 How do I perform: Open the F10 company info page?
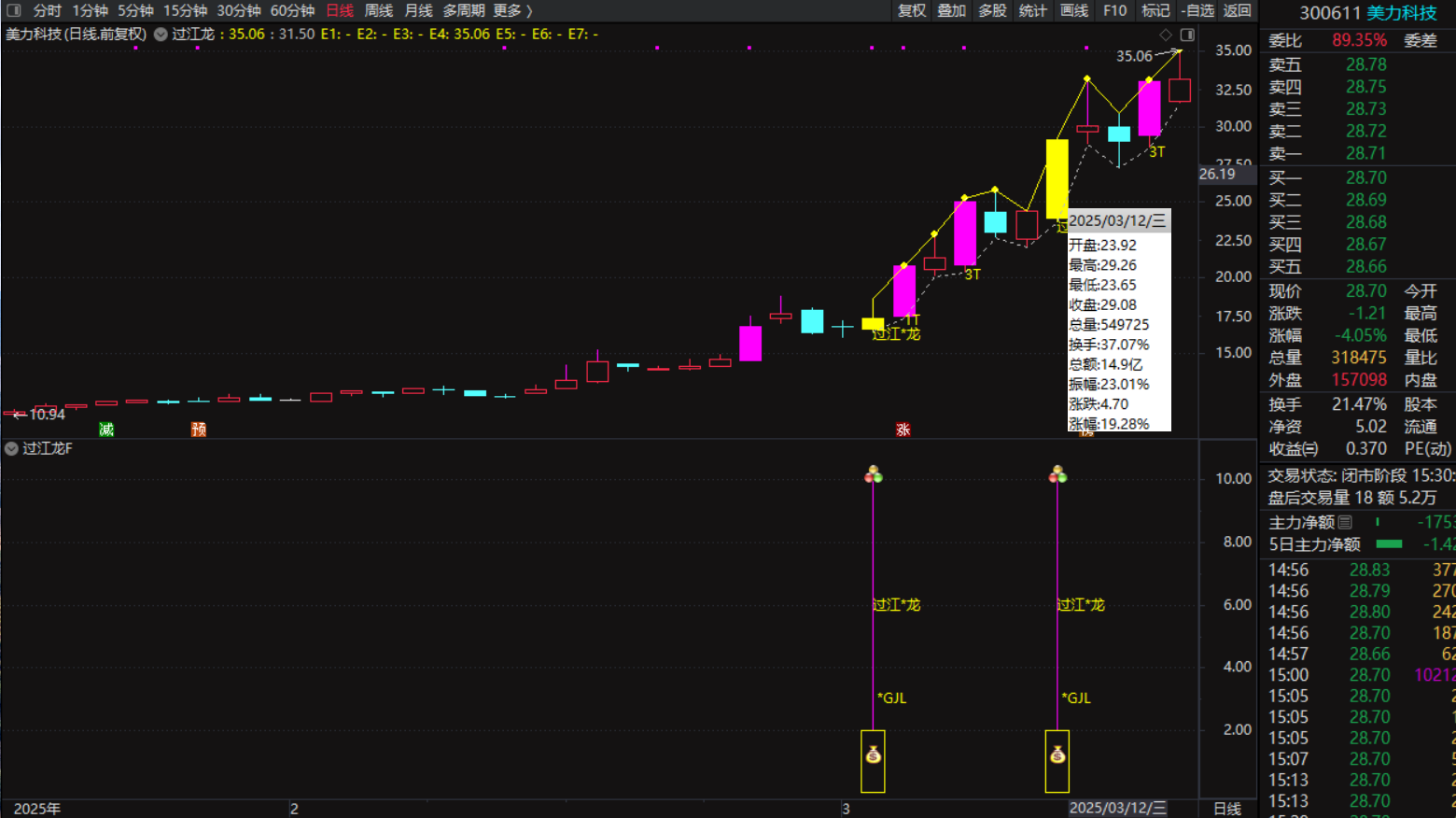tap(1114, 10)
